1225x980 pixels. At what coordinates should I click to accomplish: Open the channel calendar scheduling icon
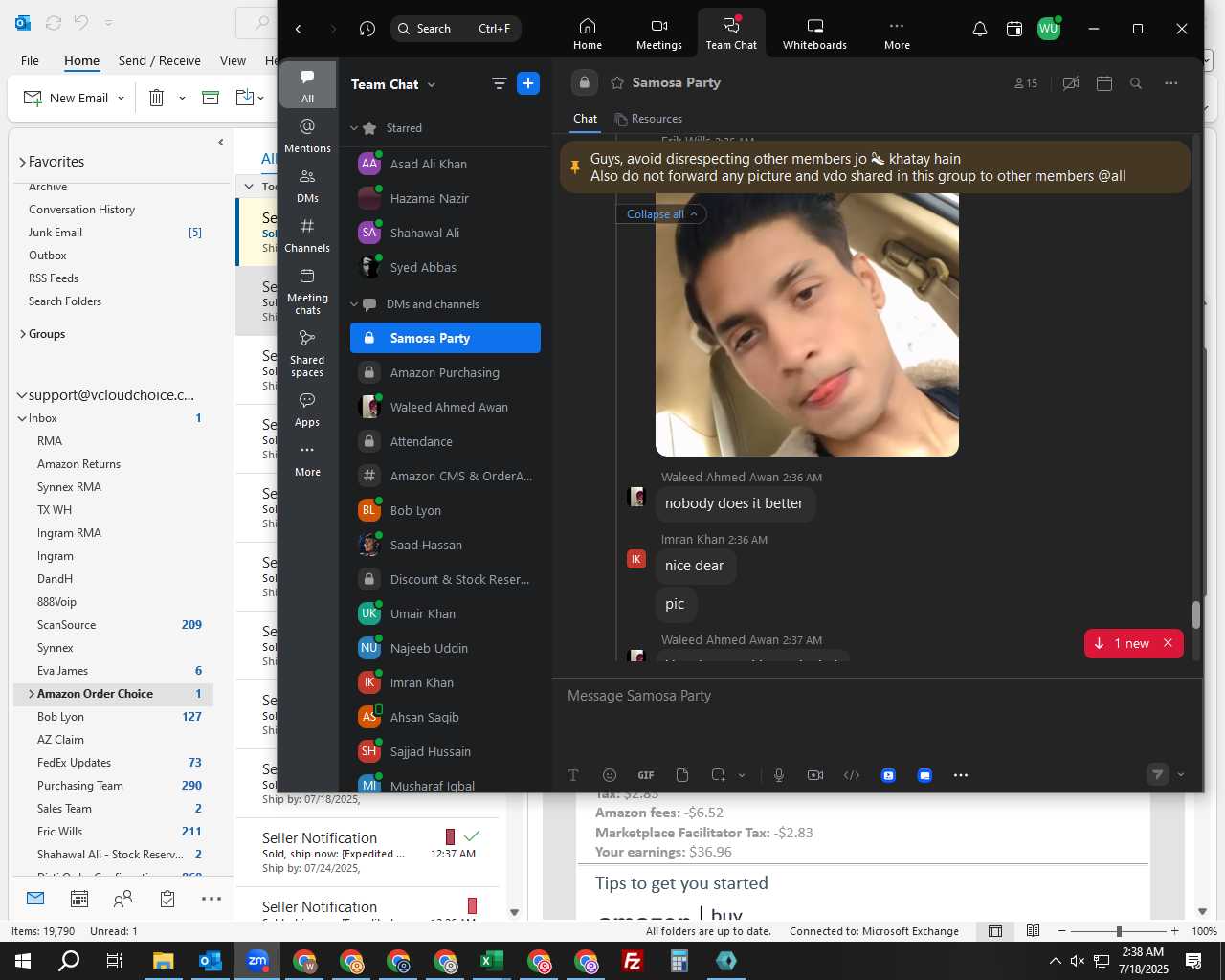click(x=1104, y=83)
